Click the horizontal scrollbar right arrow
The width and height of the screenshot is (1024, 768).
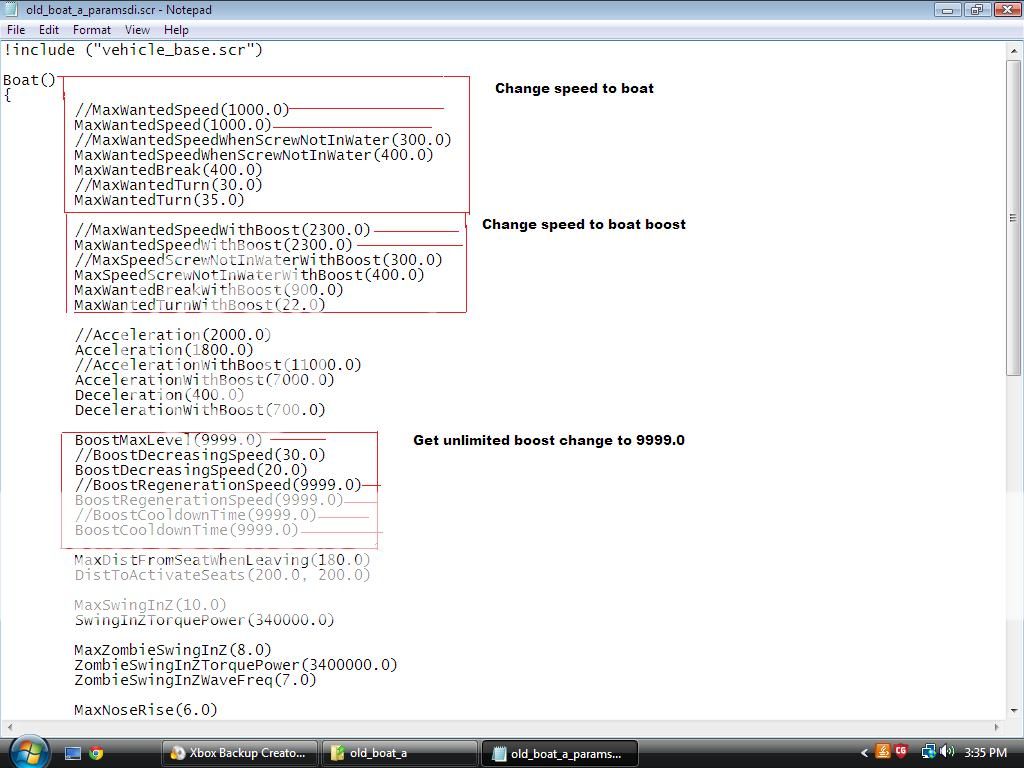coord(998,727)
